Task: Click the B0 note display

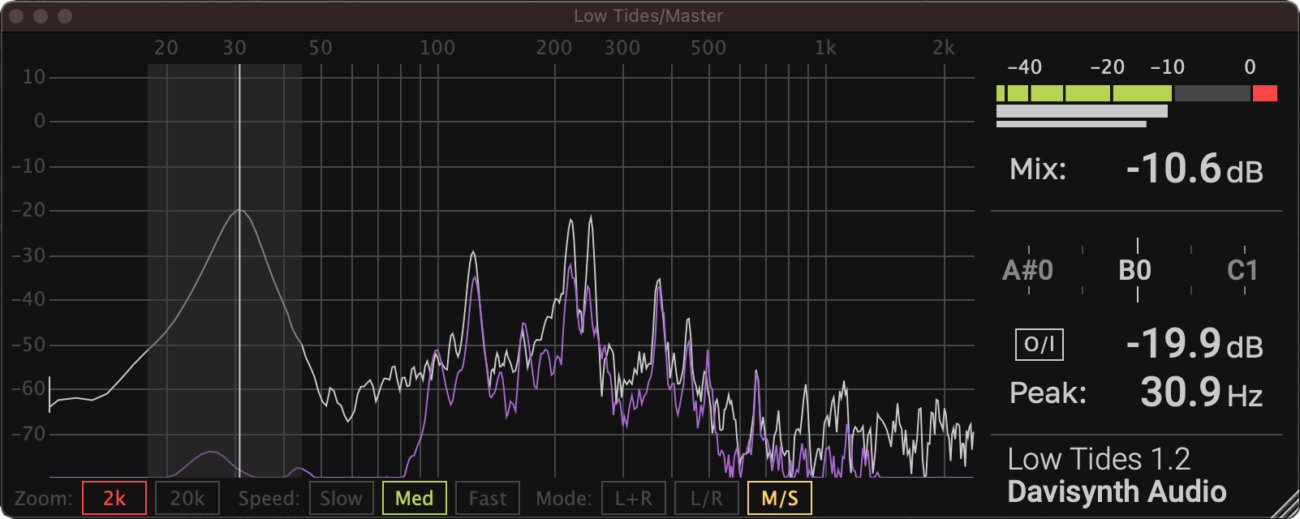Action: click(x=1136, y=270)
